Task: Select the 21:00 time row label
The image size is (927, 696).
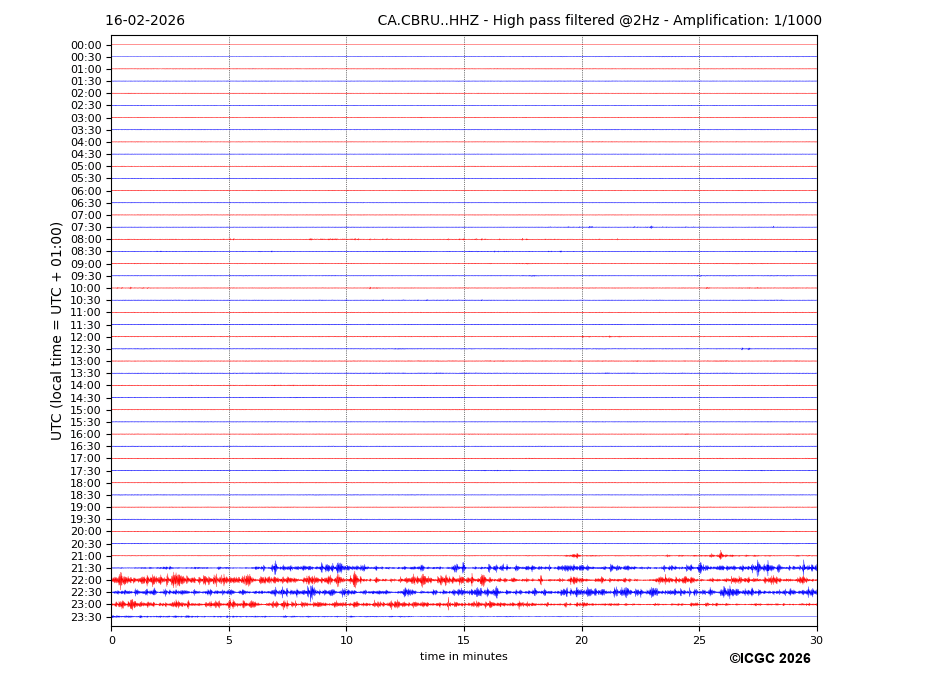Action: point(86,556)
